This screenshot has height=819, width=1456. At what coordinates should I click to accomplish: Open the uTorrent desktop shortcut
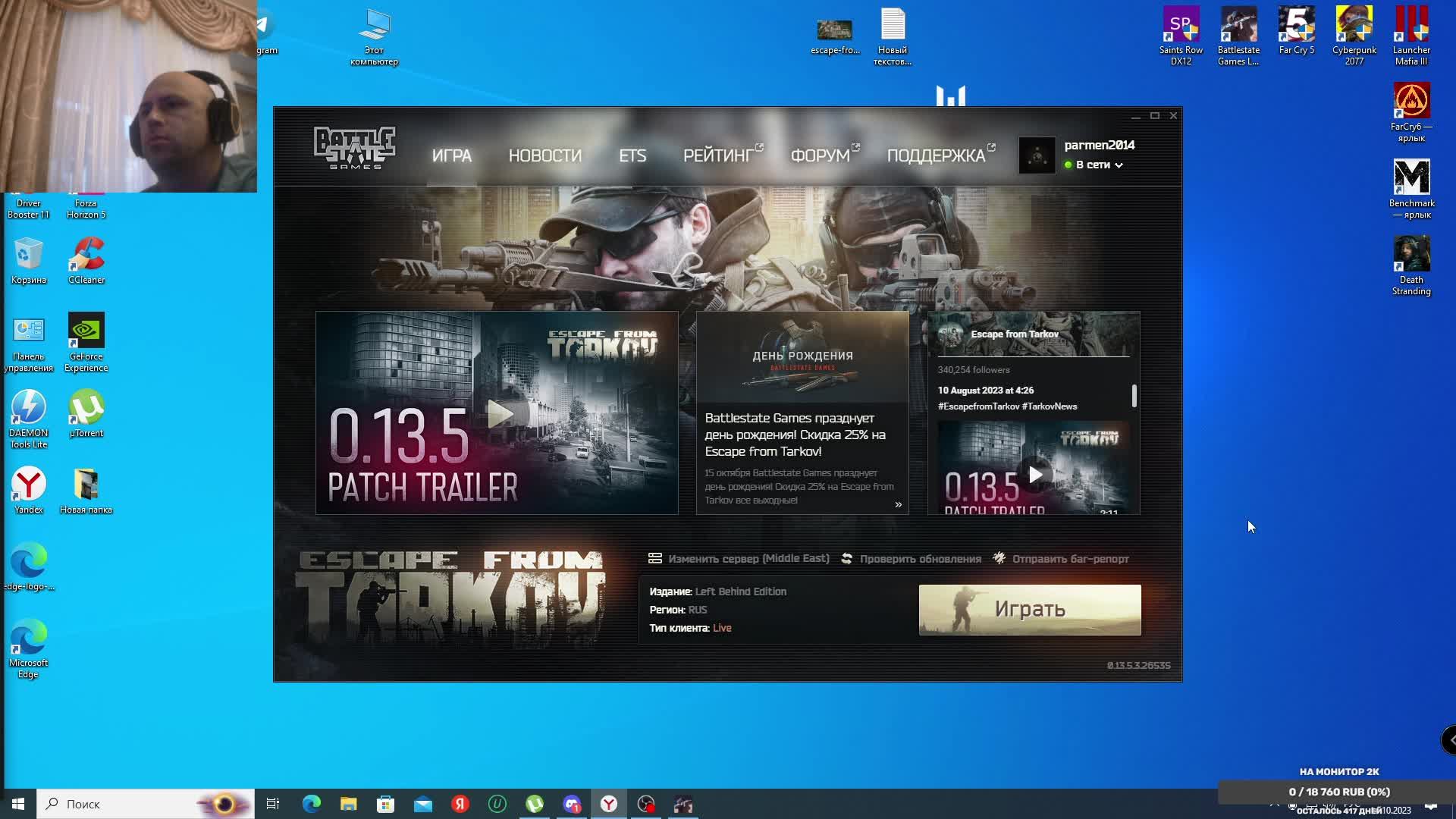click(86, 408)
